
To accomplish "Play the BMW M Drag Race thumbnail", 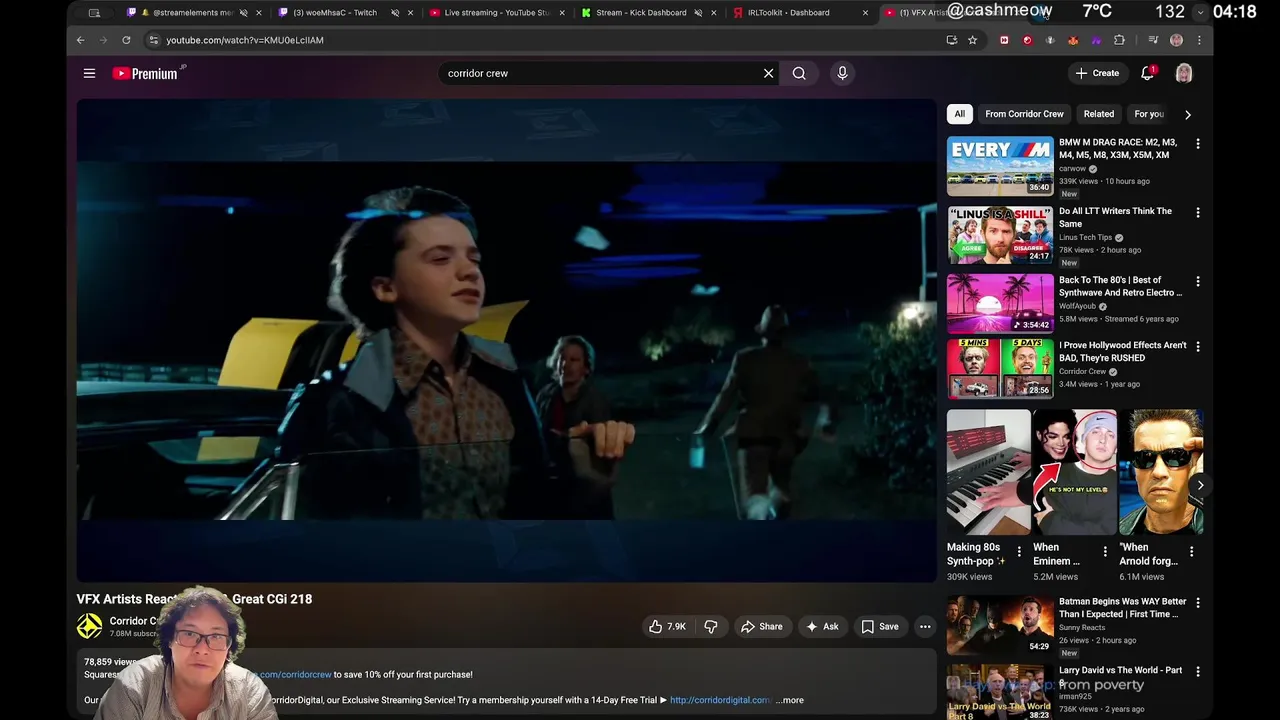I will [1000, 166].
